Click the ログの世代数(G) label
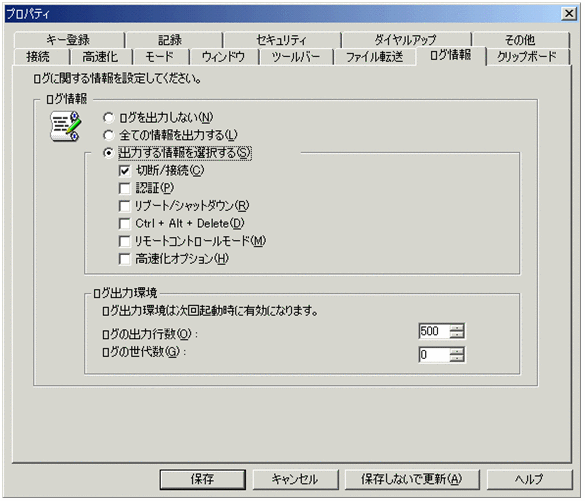The height and width of the screenshot is (501, 585). (x=144, y=352)
